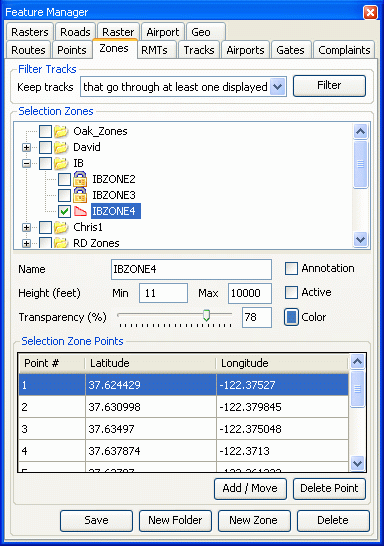Open the Raster tab
This screenshot has height=546, width=384.
118,32
